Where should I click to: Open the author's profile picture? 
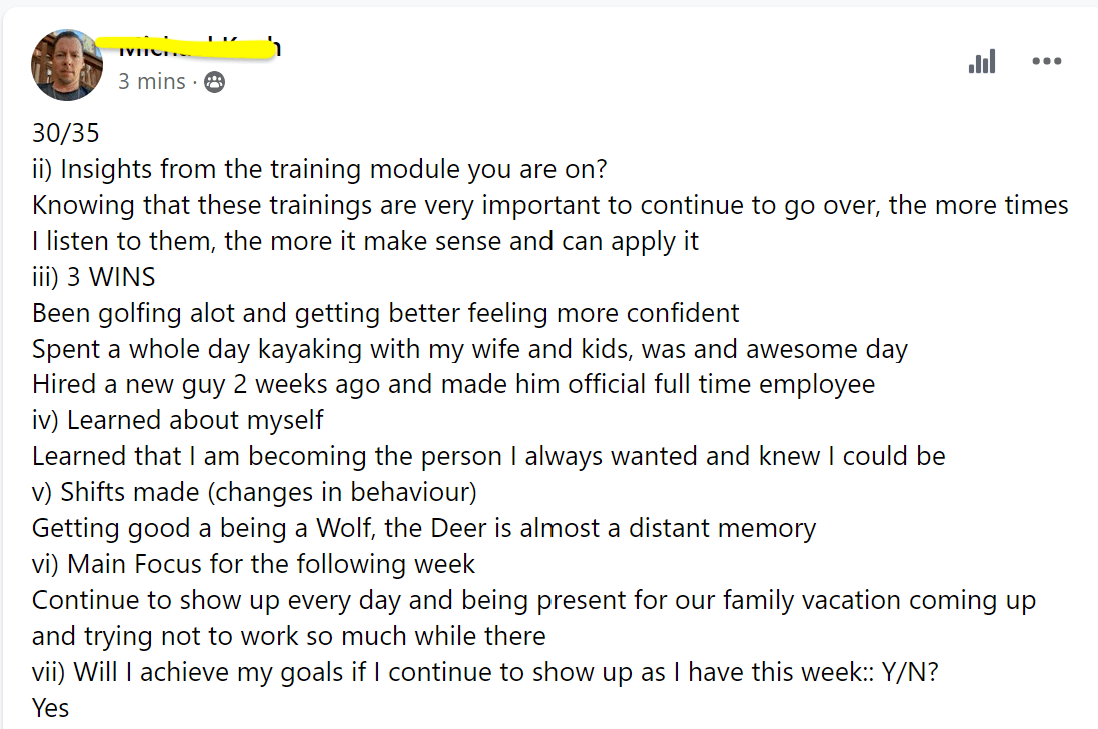click(x=67, y=65)
